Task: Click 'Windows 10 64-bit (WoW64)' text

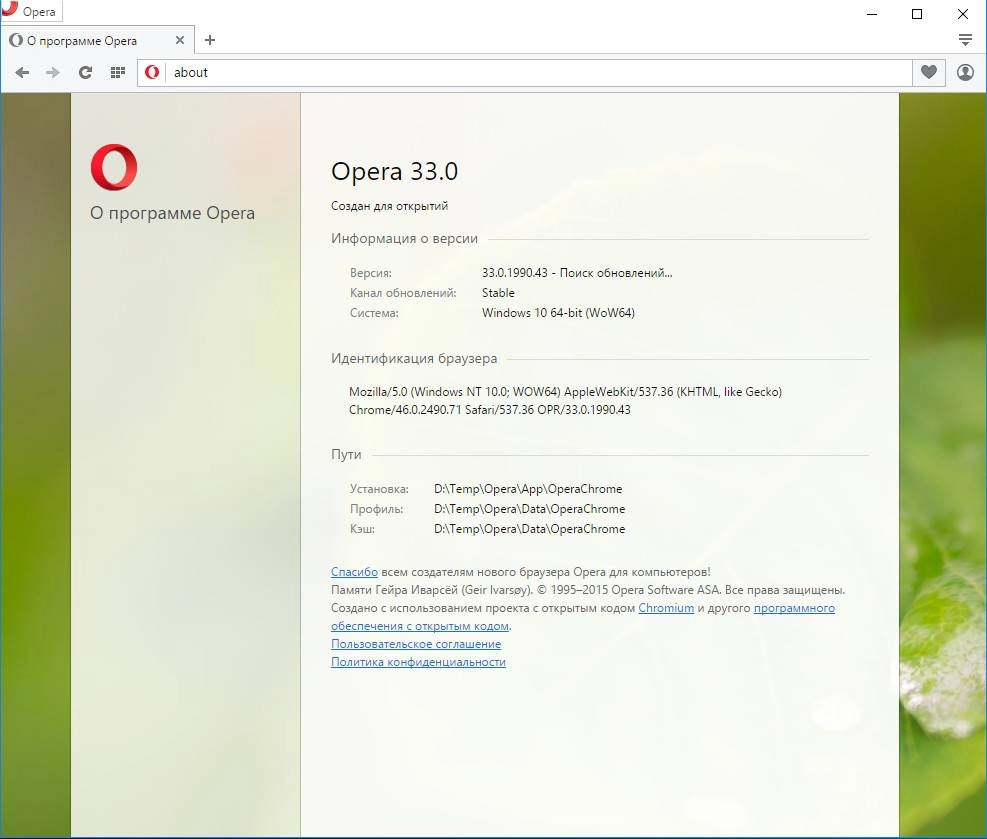Action: click(x=558, y=313)
